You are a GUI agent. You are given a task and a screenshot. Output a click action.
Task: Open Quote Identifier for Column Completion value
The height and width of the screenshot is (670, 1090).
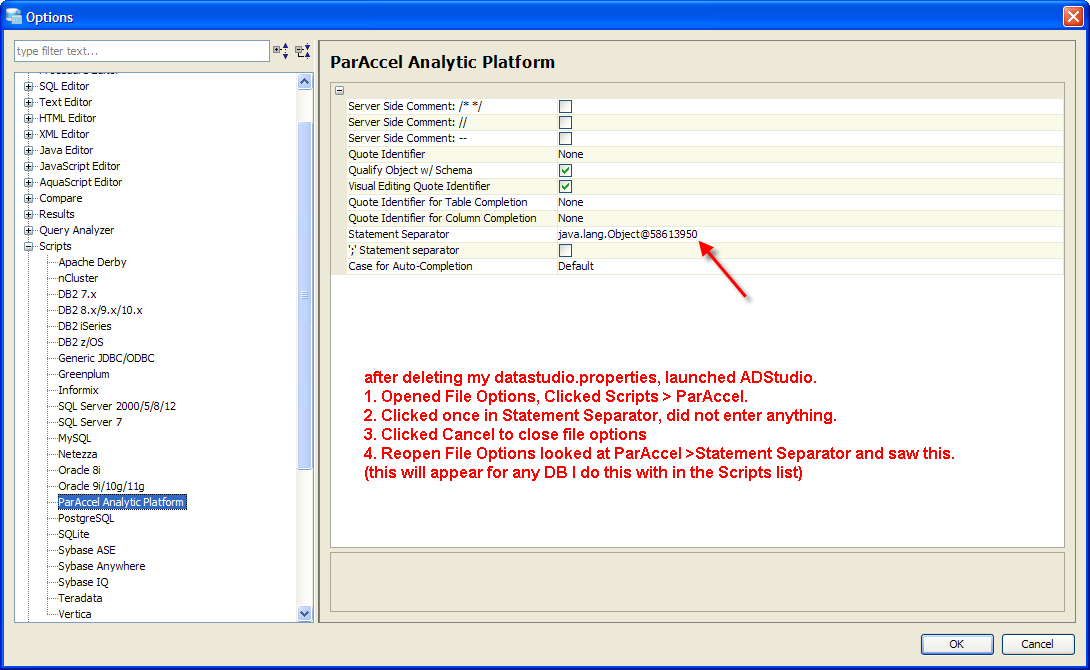point(810,218)
